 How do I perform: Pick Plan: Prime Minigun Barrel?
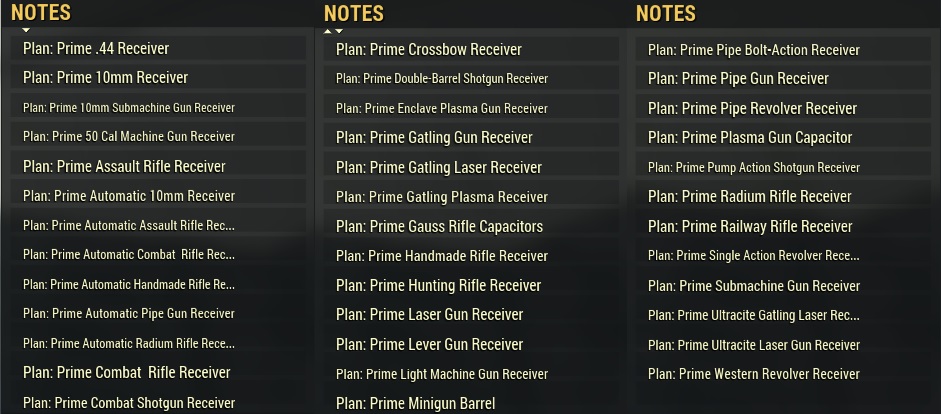pyautogui.click(x=415, y=404)
